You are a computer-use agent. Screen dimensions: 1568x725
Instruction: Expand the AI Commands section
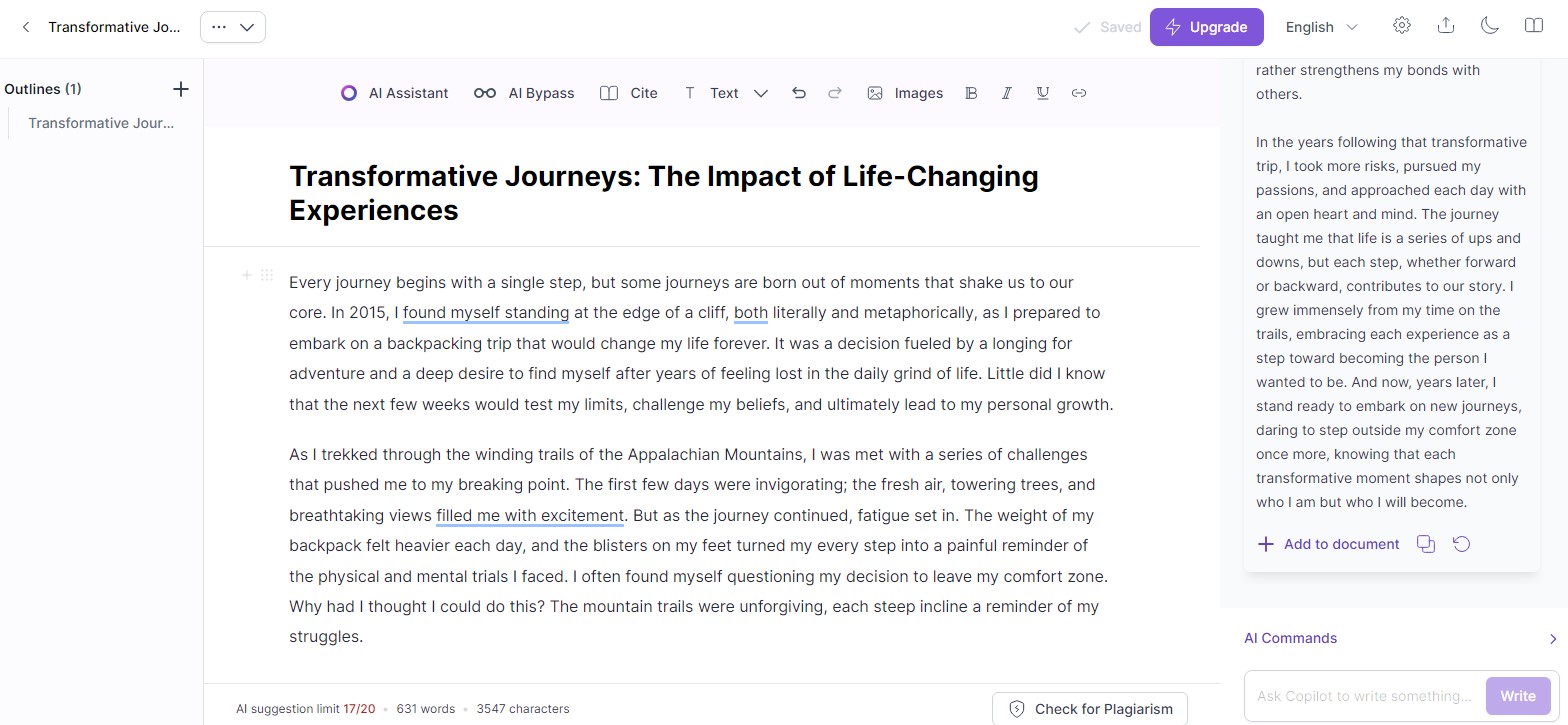1401,638
